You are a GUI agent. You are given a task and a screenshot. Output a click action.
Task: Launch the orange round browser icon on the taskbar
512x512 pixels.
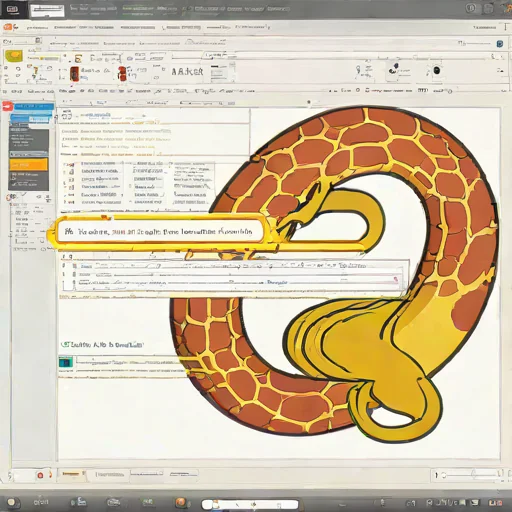[181, 502]
